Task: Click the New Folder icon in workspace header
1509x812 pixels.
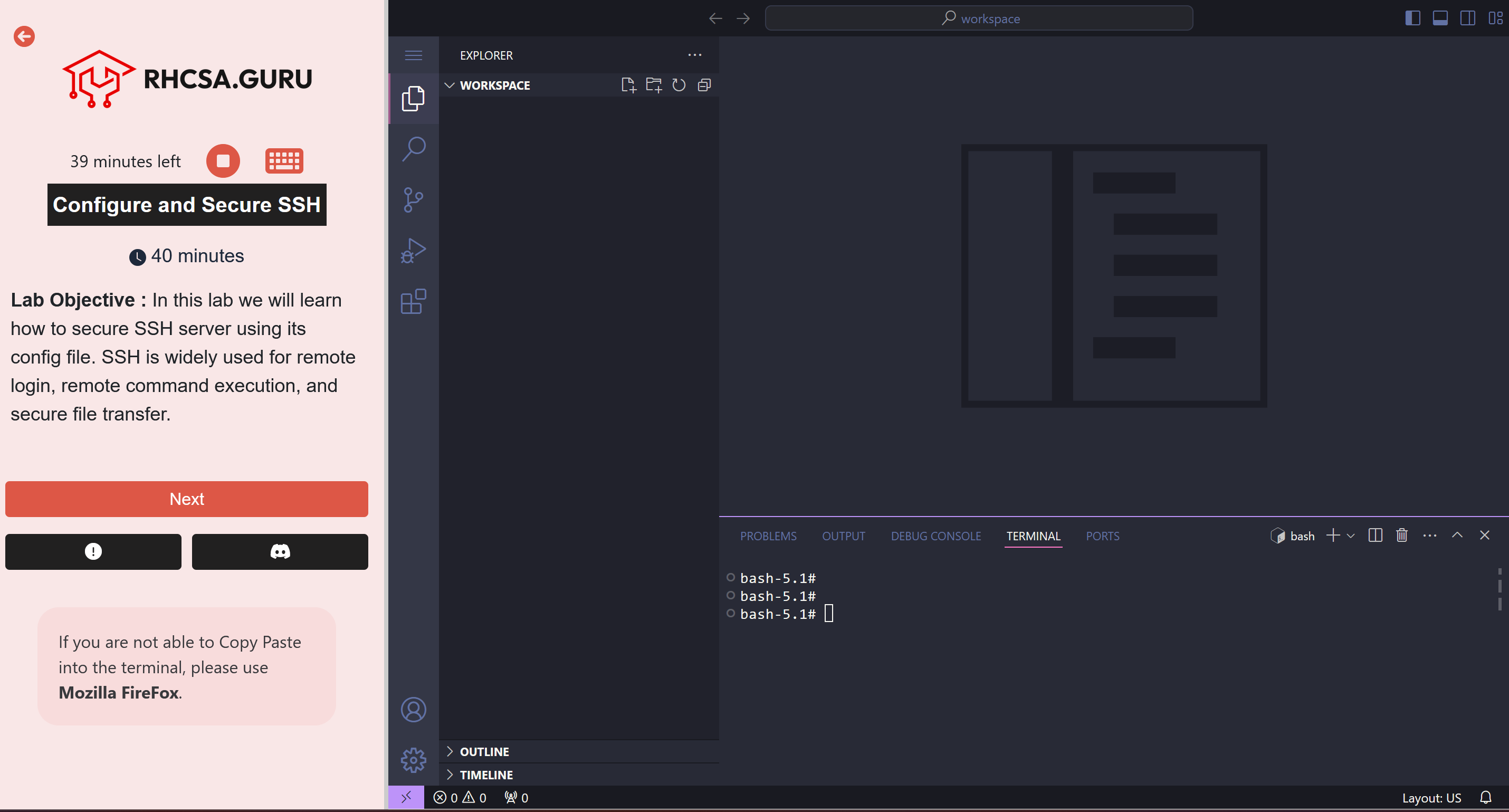Action: click(654, 85)
